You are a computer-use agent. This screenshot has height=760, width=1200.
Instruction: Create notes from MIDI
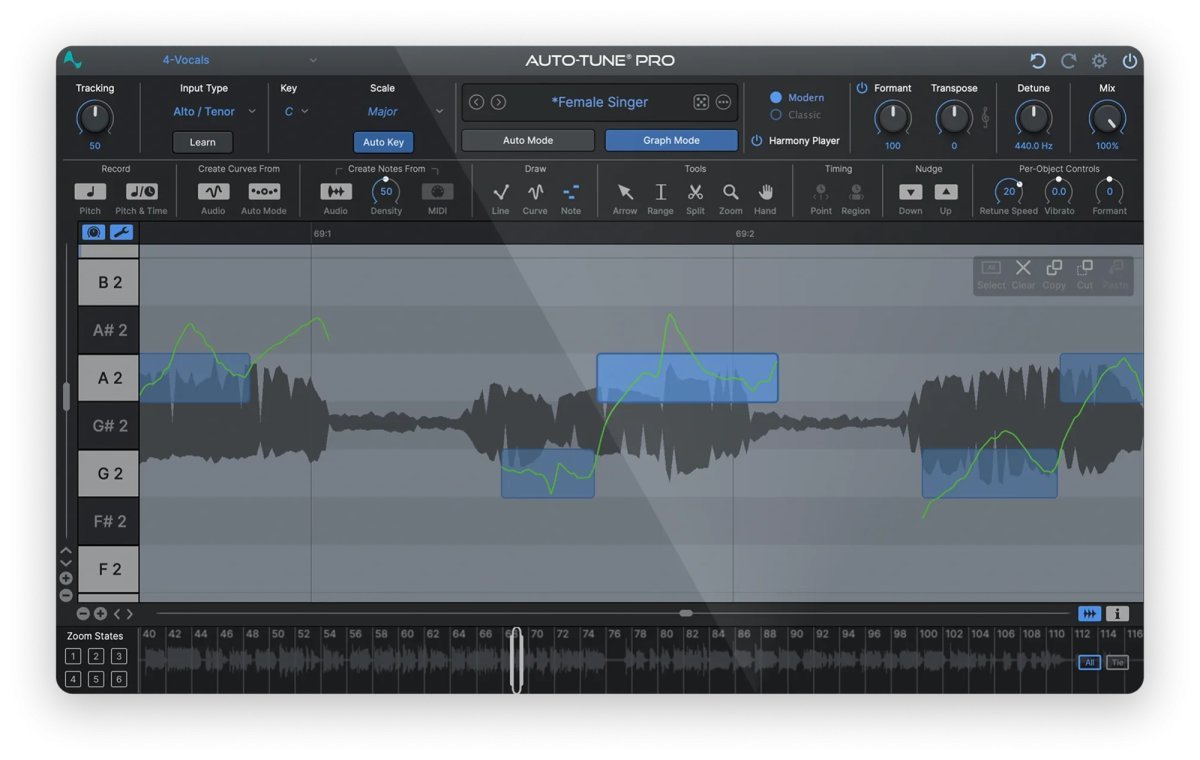[437, 192]
